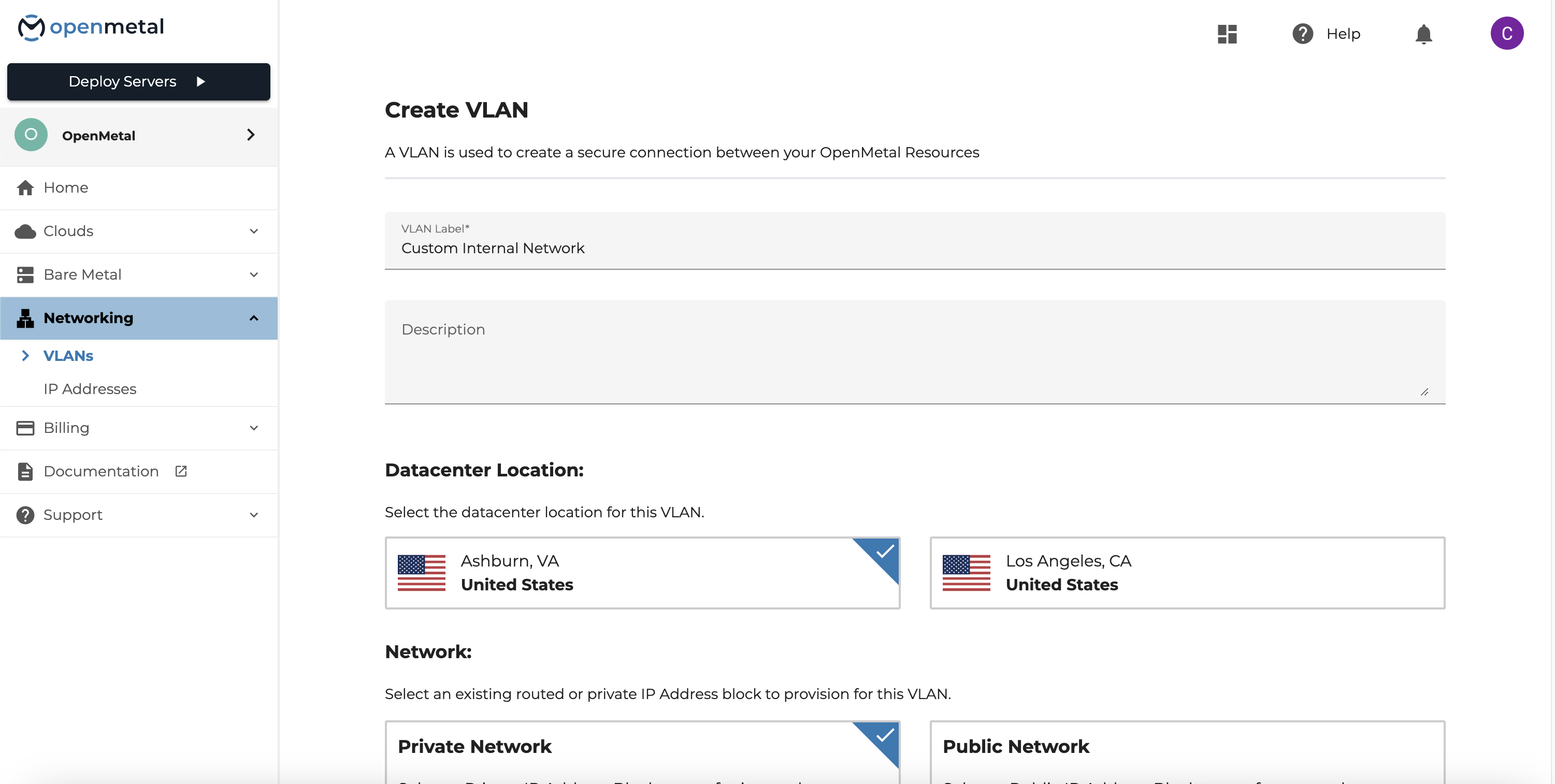This screenshot has height=784, width=1555.
Task: Open IP Addresses page
Action: (90, 389)
